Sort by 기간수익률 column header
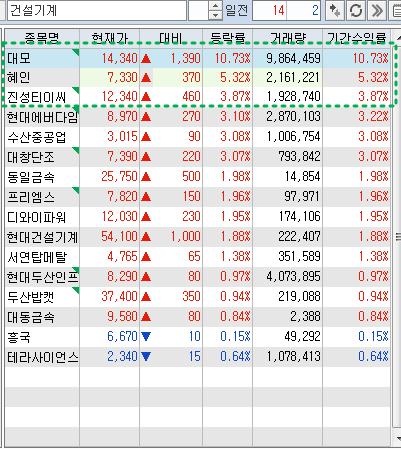401x449 pixels. pos(356,37)
